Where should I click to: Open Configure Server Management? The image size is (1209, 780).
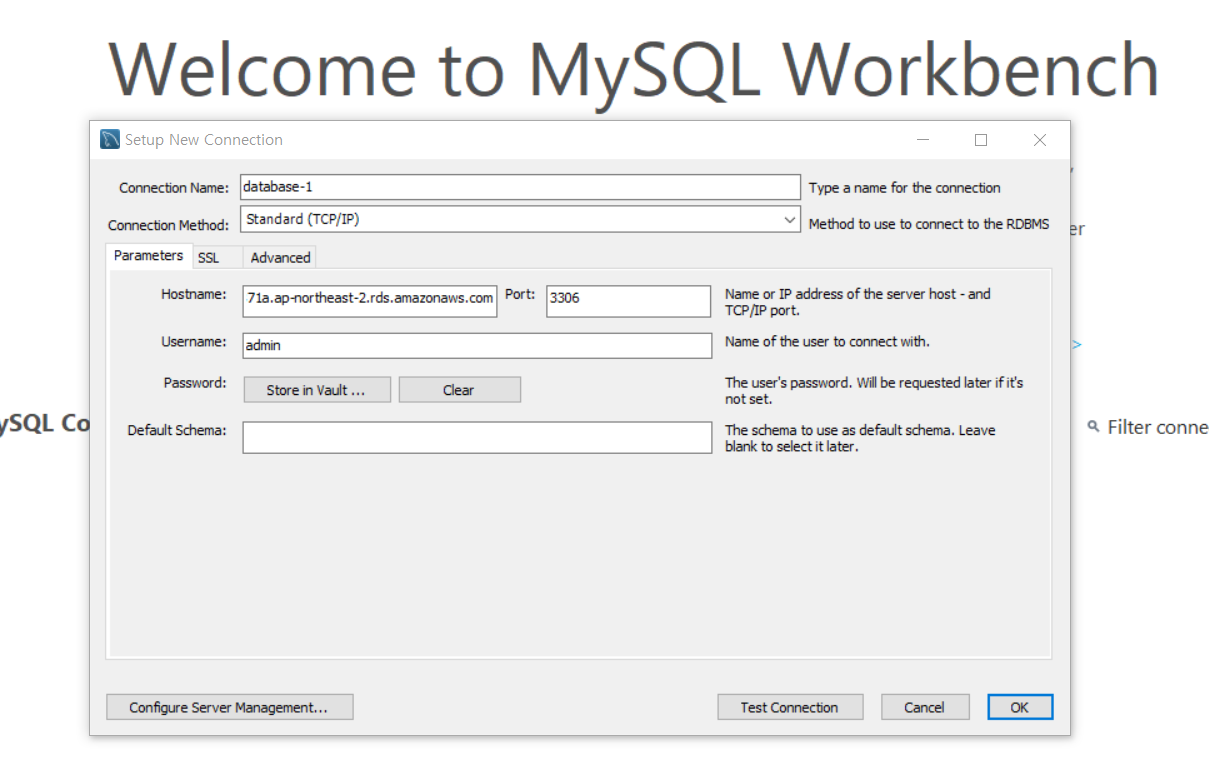(229, 707)
